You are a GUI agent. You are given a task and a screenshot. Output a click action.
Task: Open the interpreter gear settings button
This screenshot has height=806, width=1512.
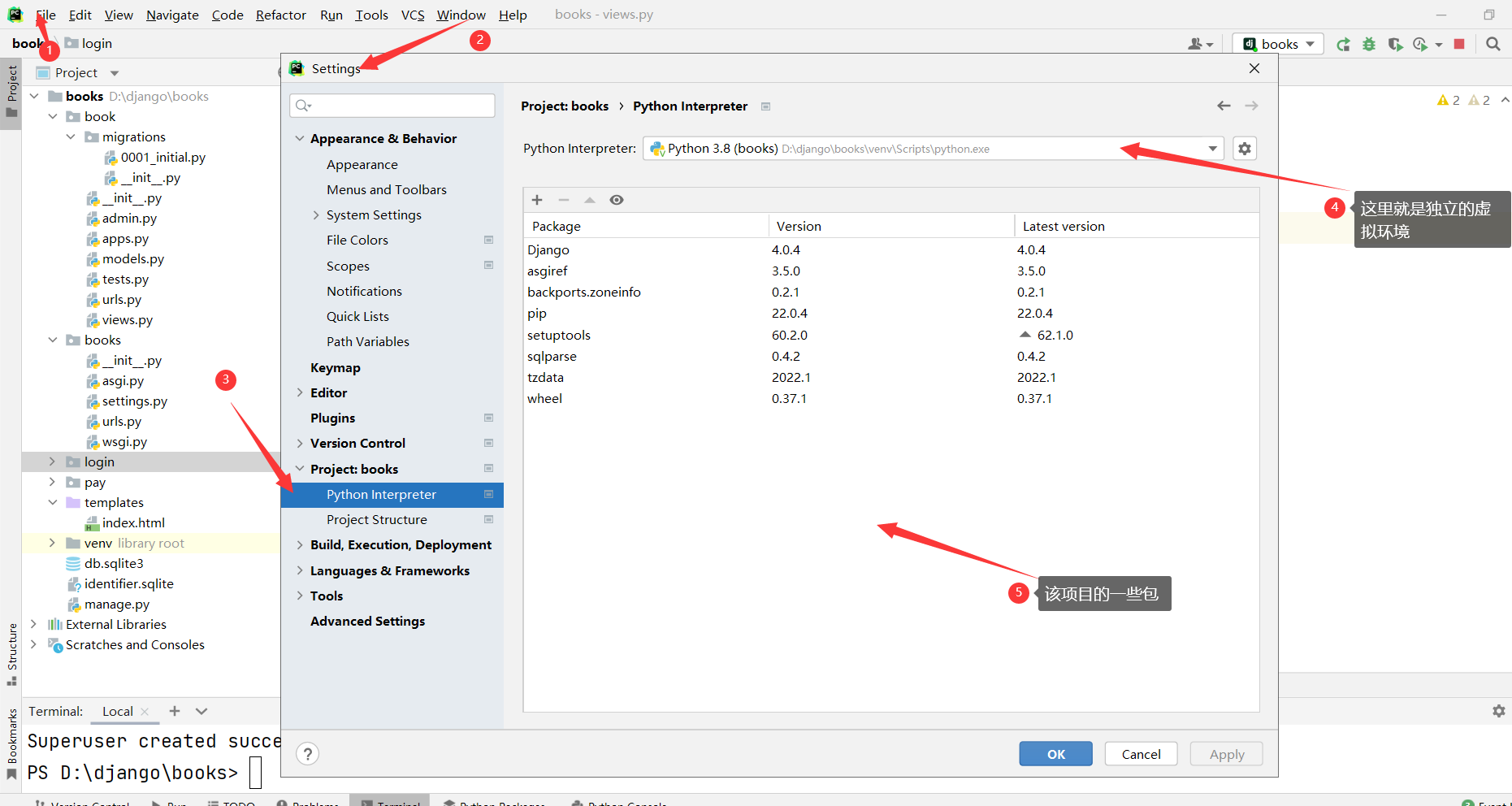coord(1245,149)
